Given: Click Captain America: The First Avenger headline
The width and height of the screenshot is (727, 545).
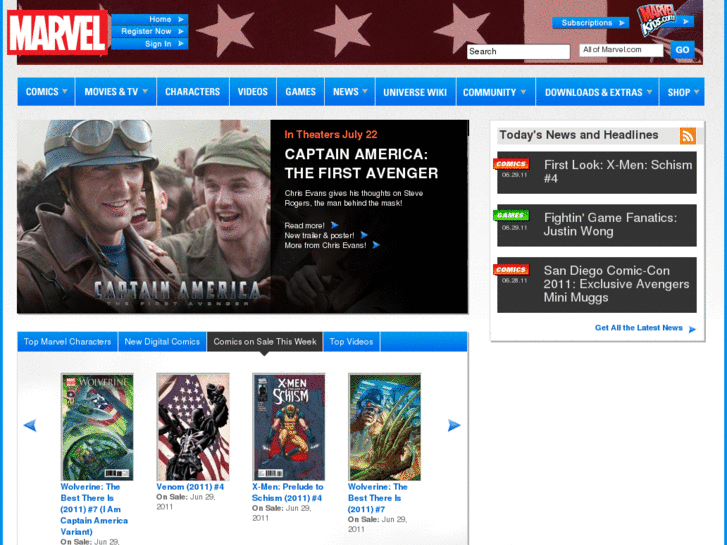Looking at the screenshot, I should (361, 164).
